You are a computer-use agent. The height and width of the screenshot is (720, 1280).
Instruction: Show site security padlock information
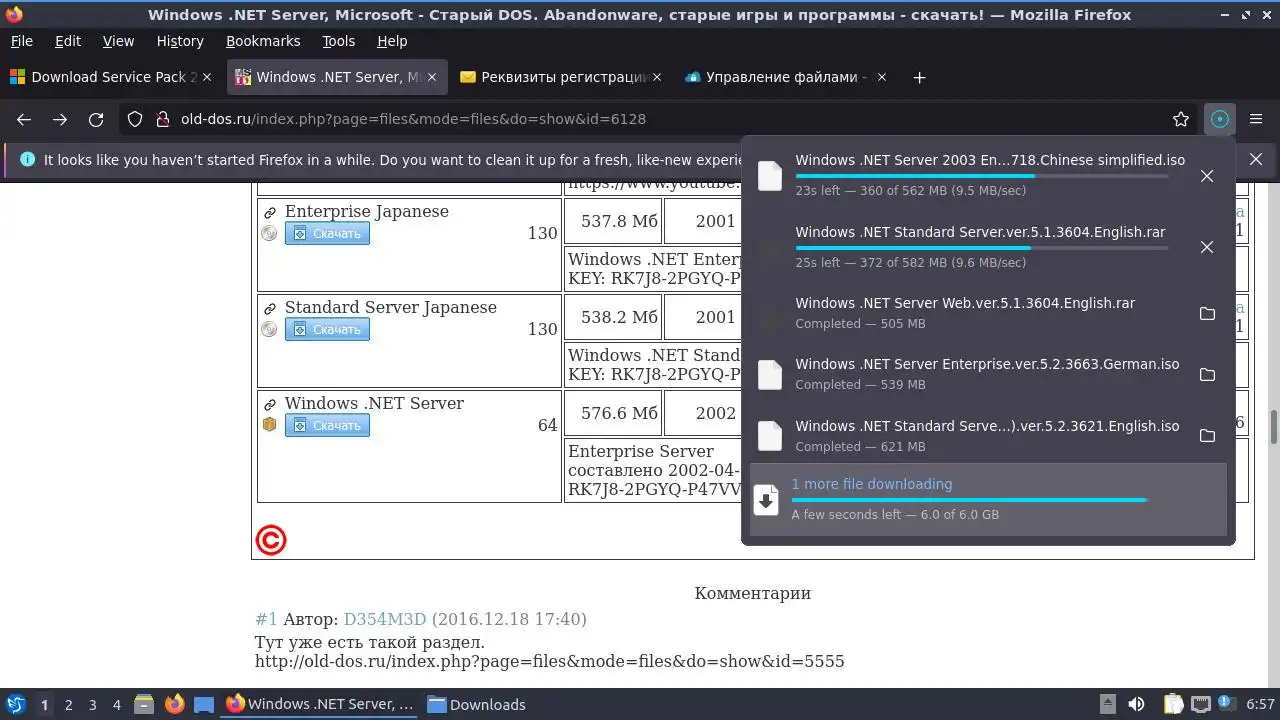tap(162, 119)
